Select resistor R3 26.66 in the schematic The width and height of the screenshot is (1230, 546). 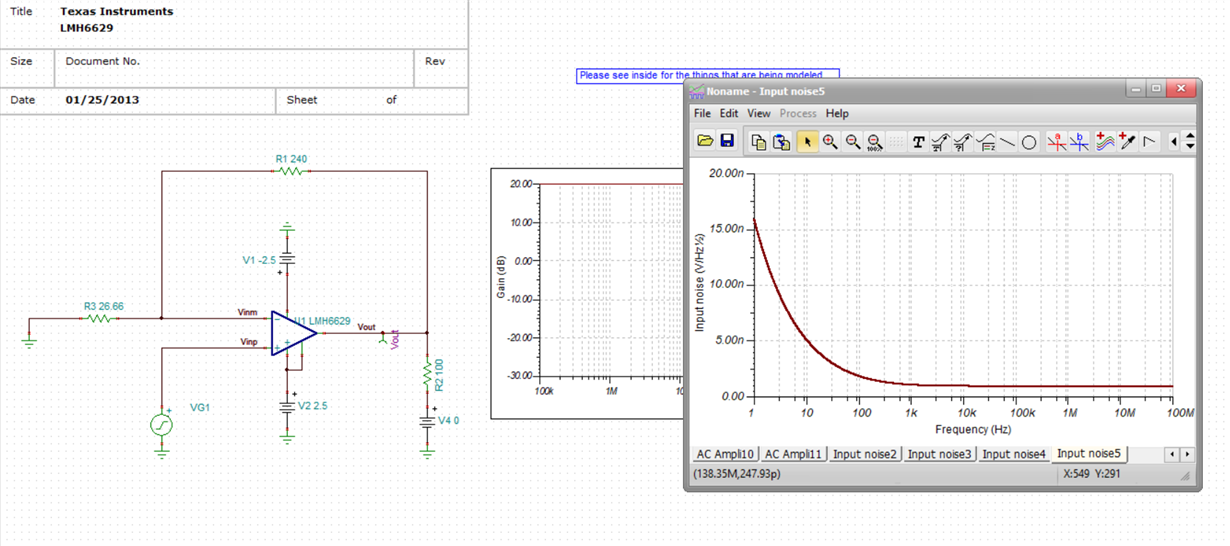coord(99,318)
